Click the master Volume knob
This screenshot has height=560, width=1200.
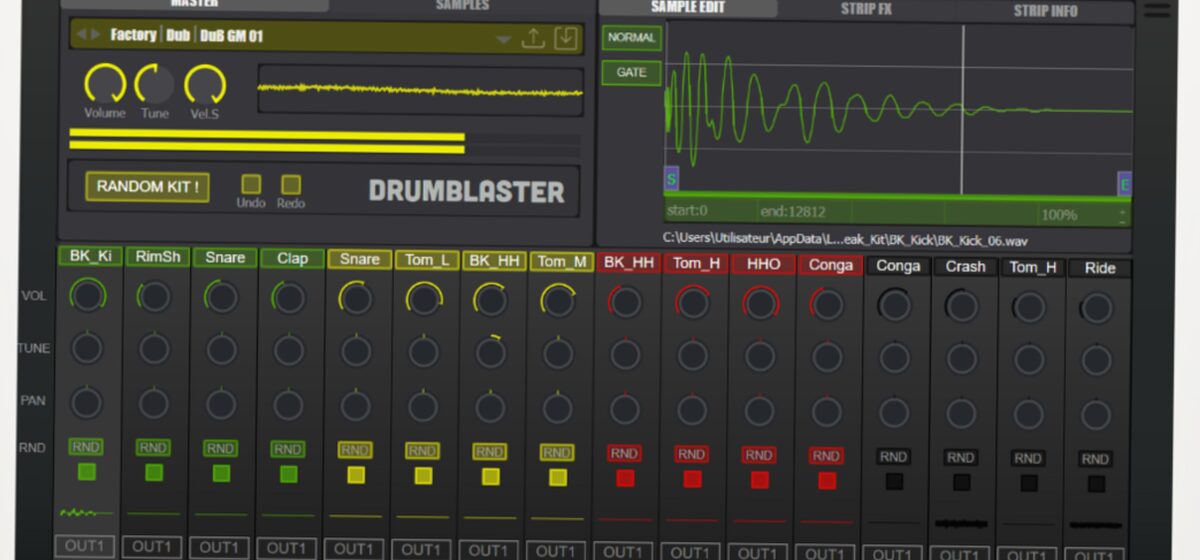point(104,84)
